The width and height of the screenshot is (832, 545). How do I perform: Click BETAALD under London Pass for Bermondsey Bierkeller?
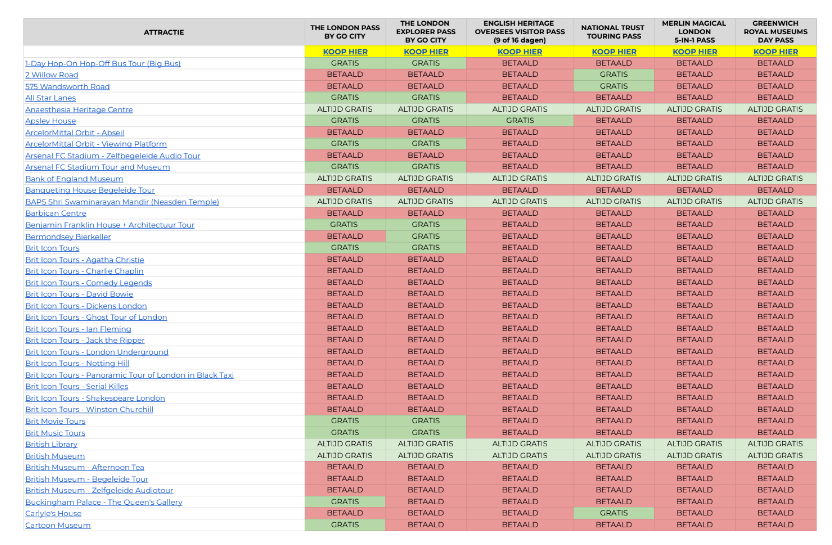(345, 237)
